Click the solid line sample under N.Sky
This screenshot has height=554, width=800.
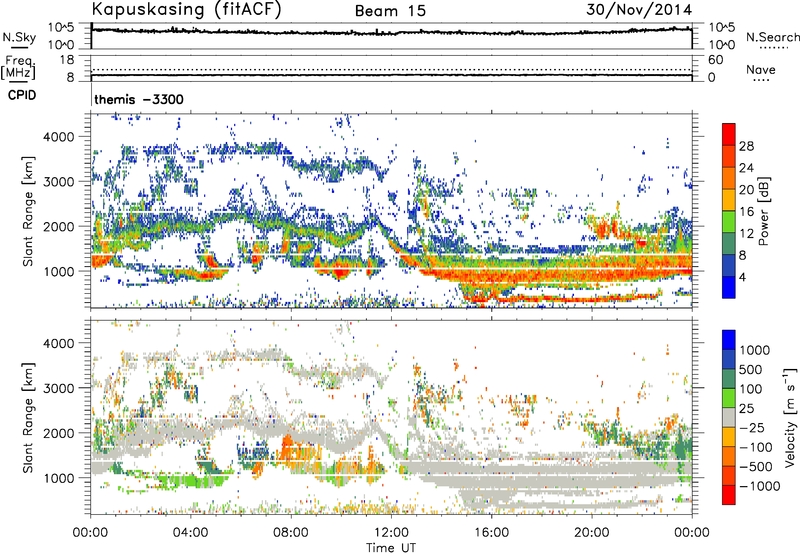pyautogui.click(x=19, y=47)
